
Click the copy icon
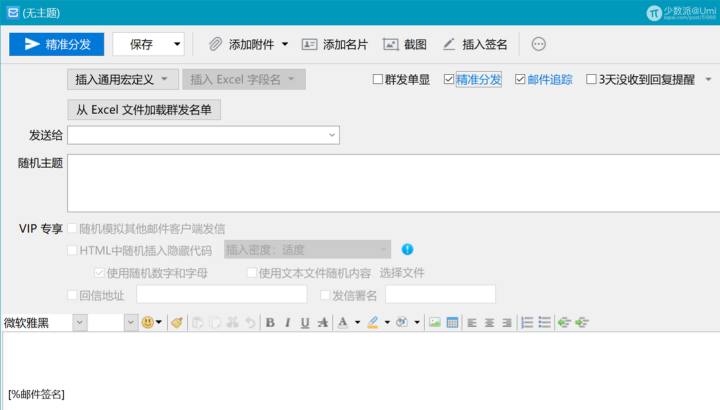click(215, 323)
